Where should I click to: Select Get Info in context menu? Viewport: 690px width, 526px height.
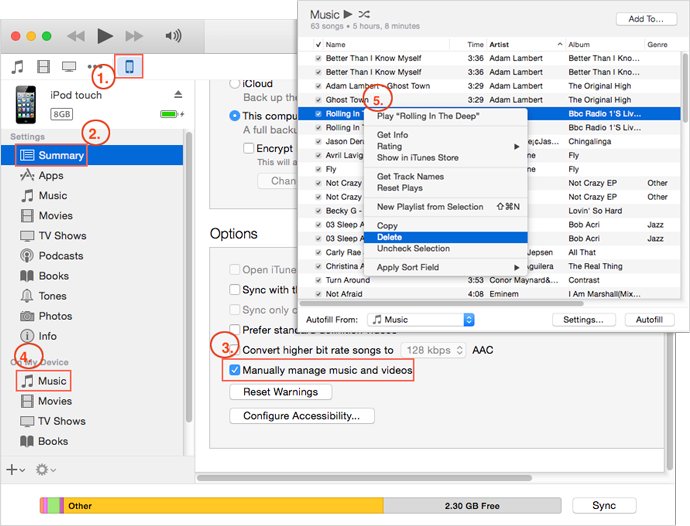pyautogui.click(x=392, y=135)
